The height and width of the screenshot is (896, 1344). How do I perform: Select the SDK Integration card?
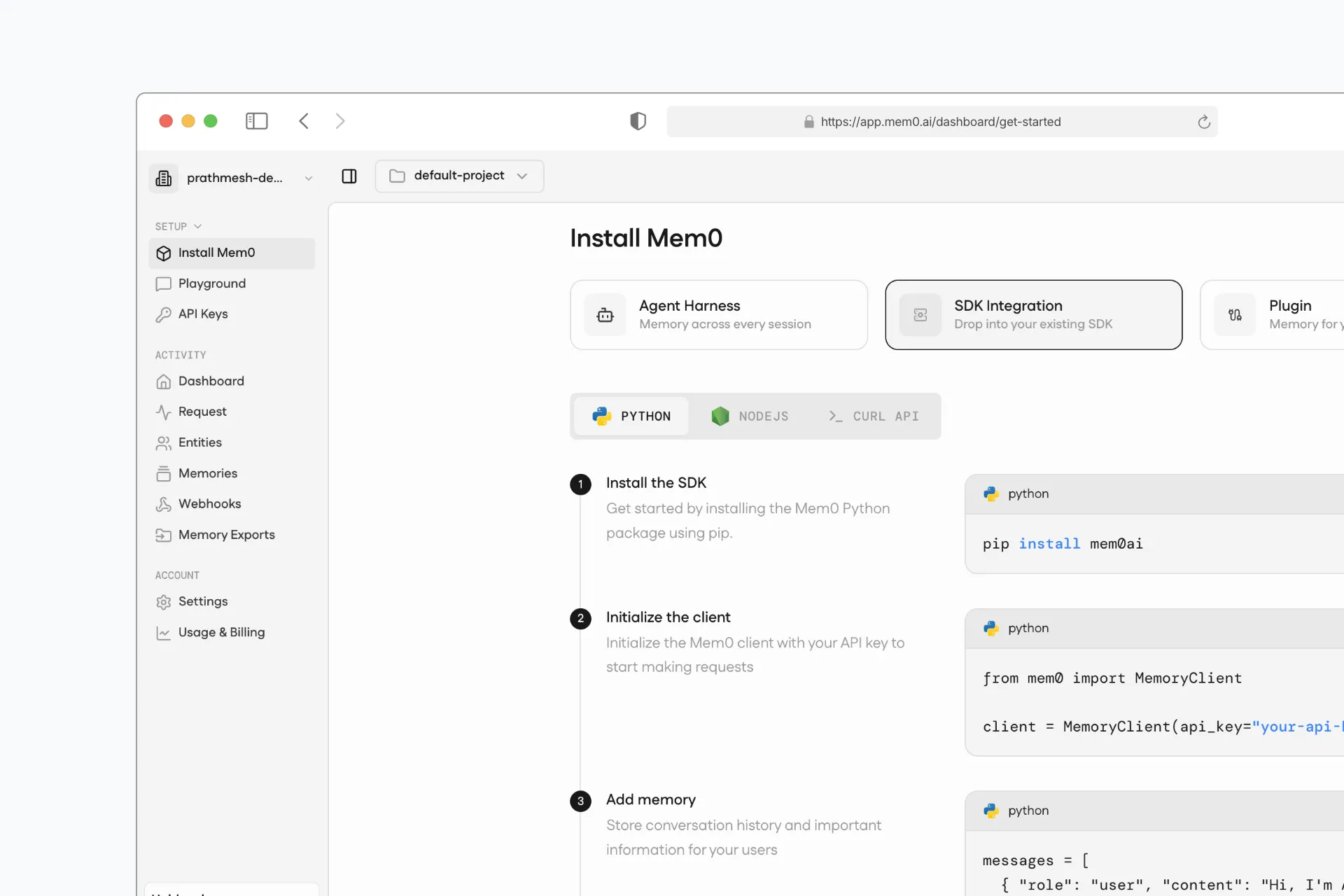[x=1034, y=315]
